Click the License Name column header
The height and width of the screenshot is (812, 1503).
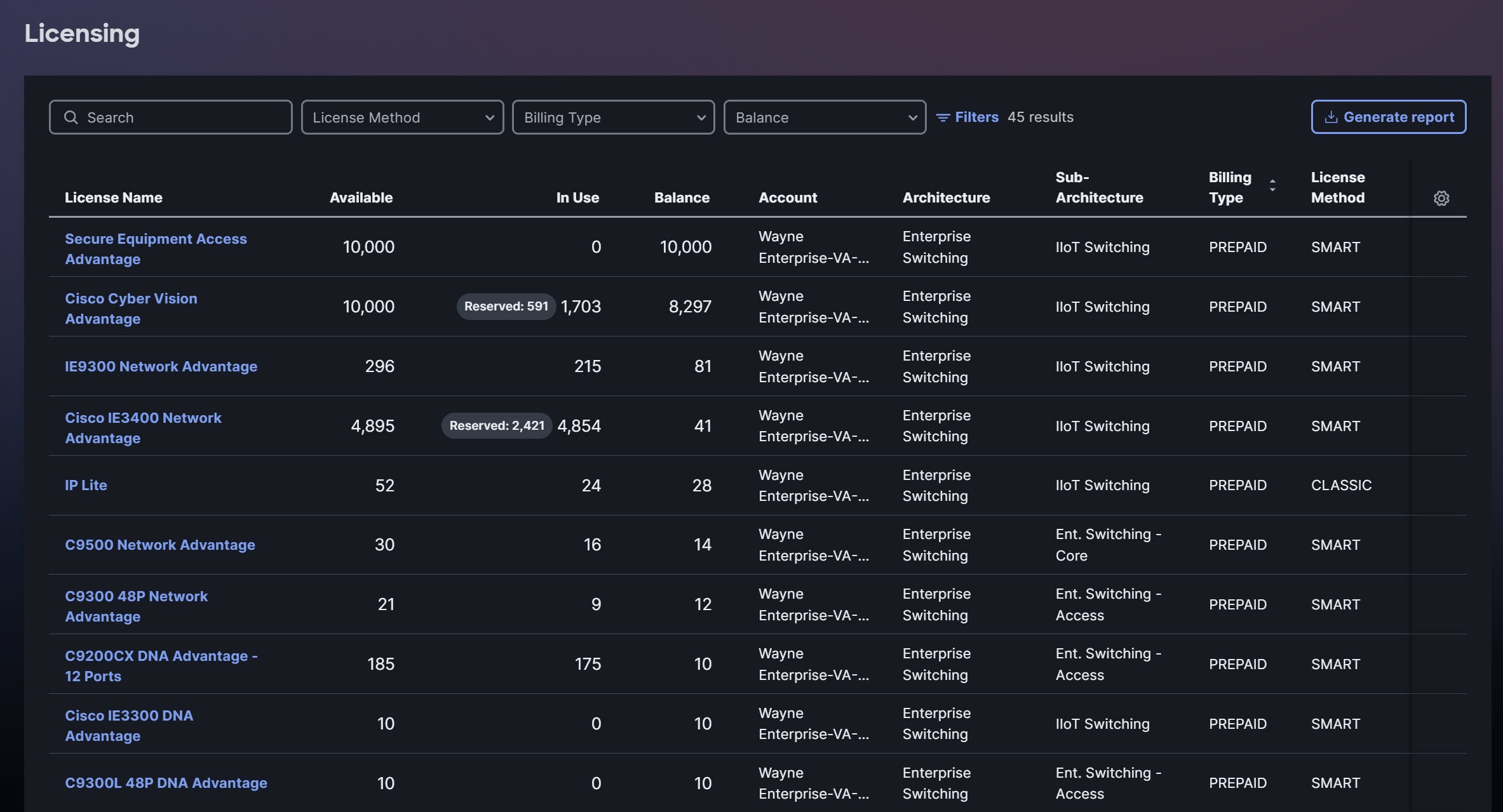click(x=114, y=197)
